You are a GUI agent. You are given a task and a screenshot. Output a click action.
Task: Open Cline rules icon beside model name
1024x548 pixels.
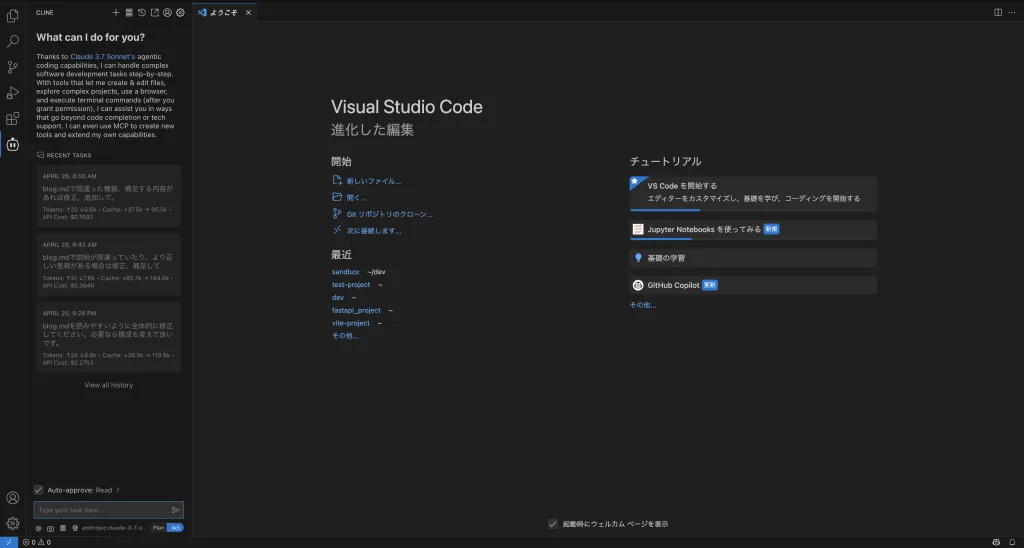pos(75,528)
